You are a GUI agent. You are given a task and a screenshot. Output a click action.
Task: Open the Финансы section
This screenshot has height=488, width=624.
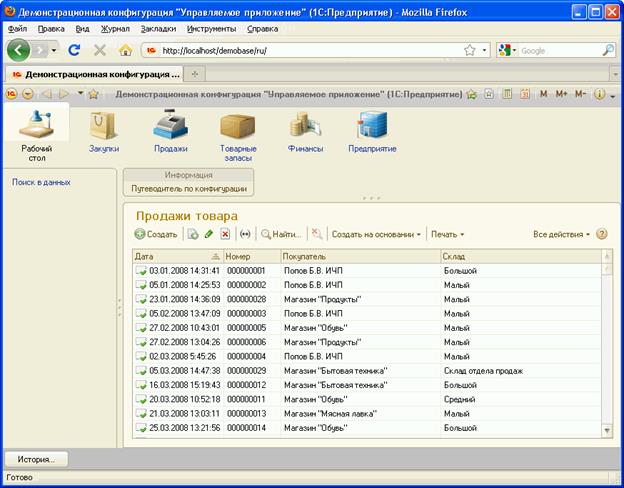pos(305,131)
